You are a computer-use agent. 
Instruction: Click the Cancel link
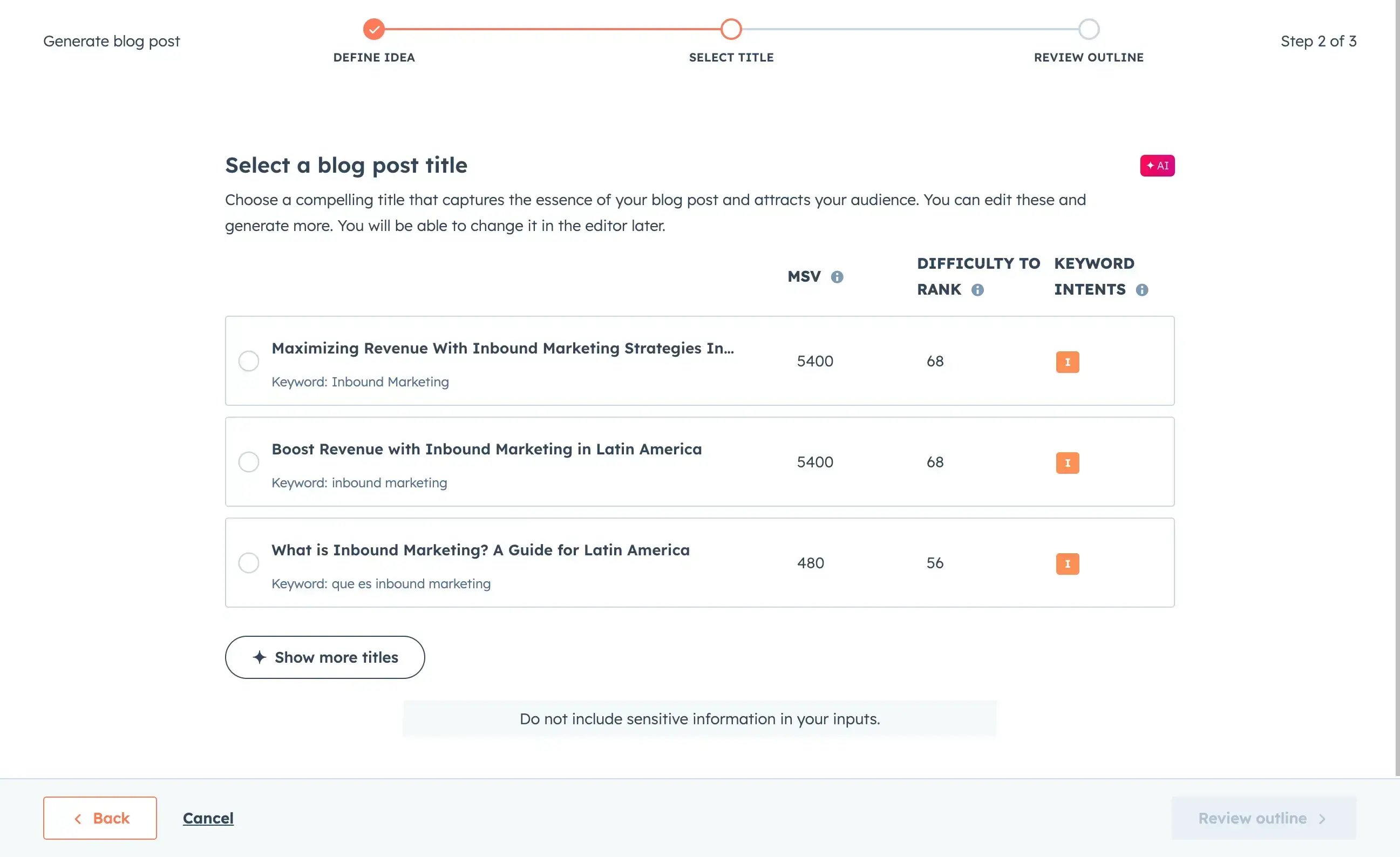208,818
